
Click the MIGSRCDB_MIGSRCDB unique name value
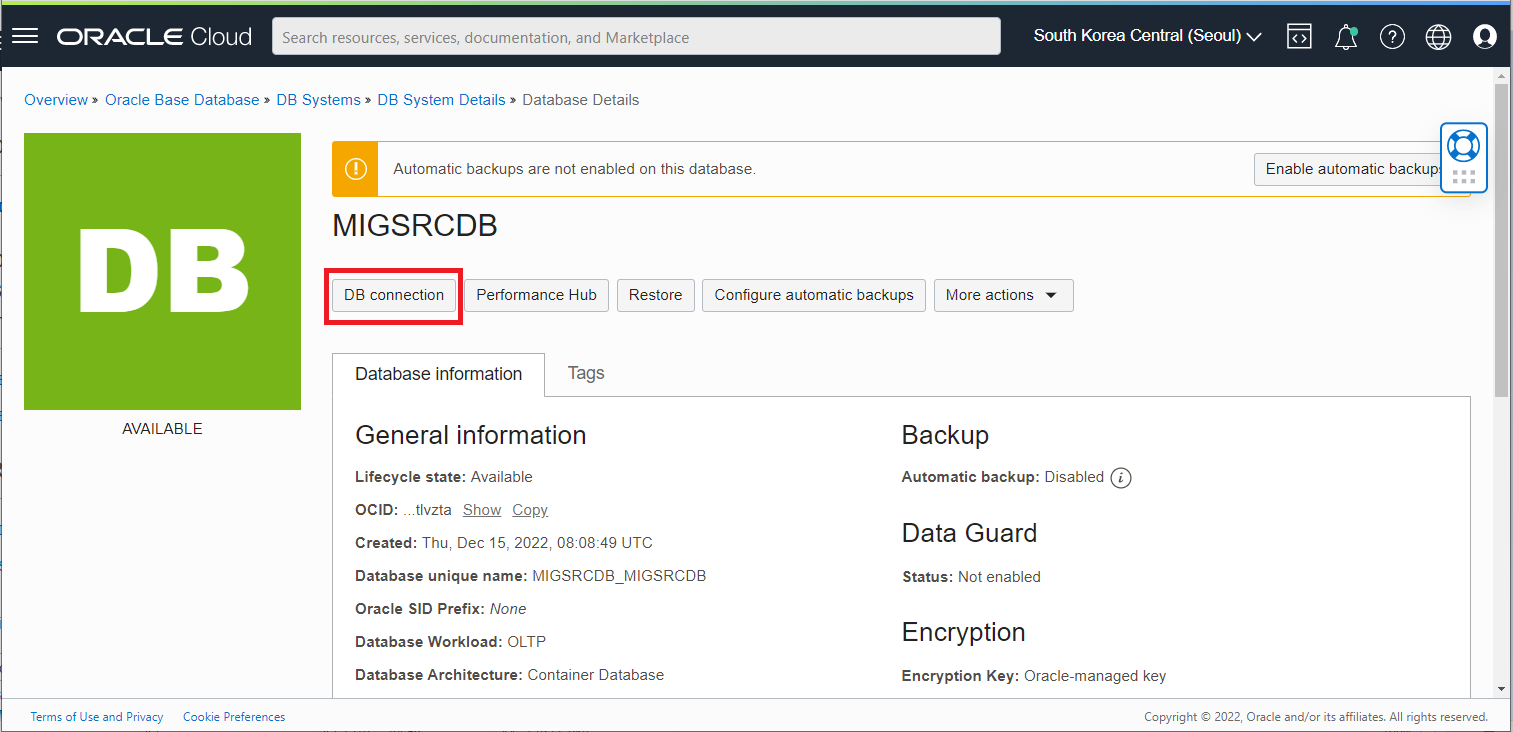pyautogui.click(x=619, y=576)
